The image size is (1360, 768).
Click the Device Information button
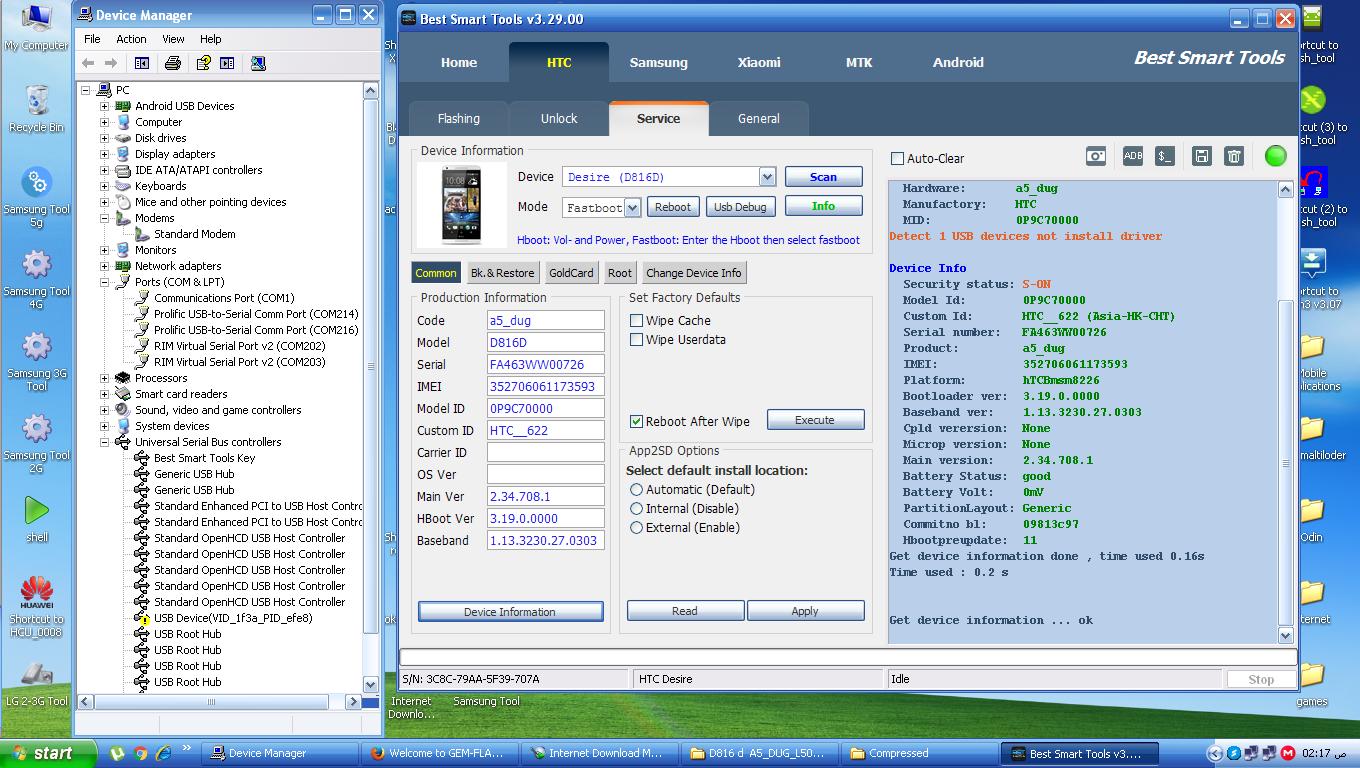(x=510, y=612)
